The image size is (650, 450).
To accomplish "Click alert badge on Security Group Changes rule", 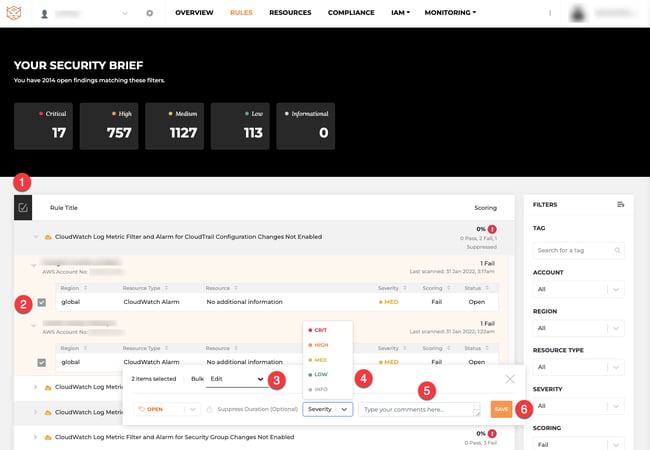I will coord(492,434).
